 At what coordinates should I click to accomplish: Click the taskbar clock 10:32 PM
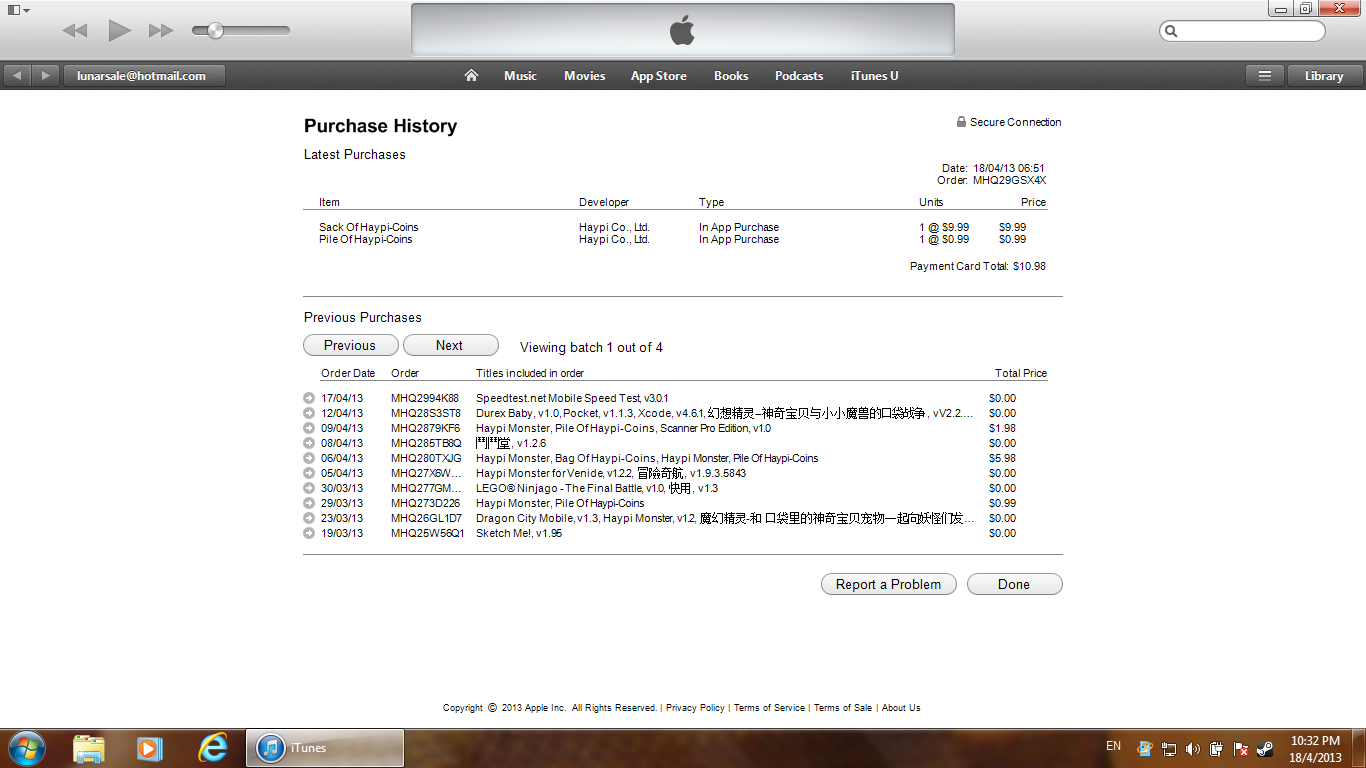(x=1315, y=741)
